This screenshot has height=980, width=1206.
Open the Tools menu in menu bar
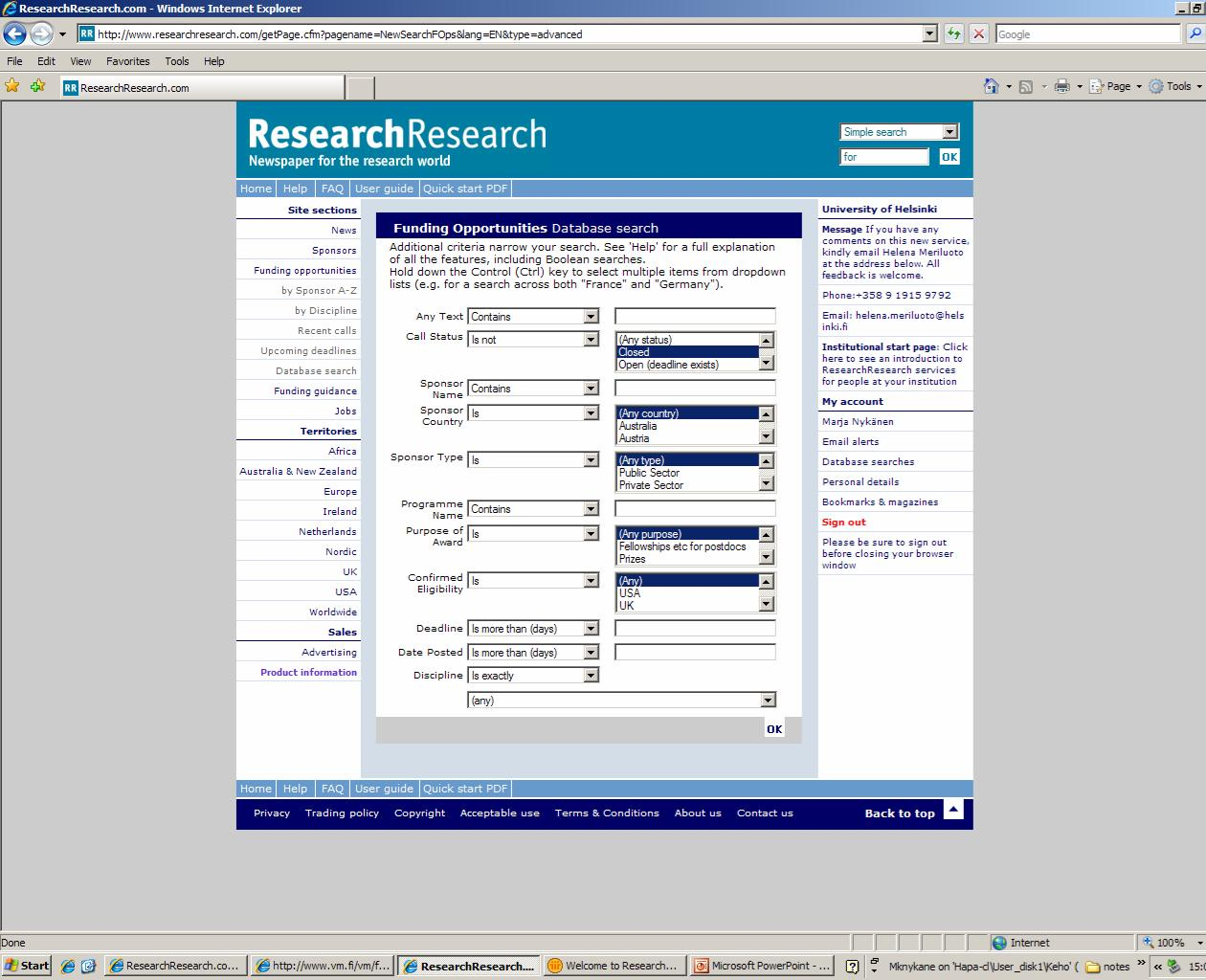pos(176,61)
